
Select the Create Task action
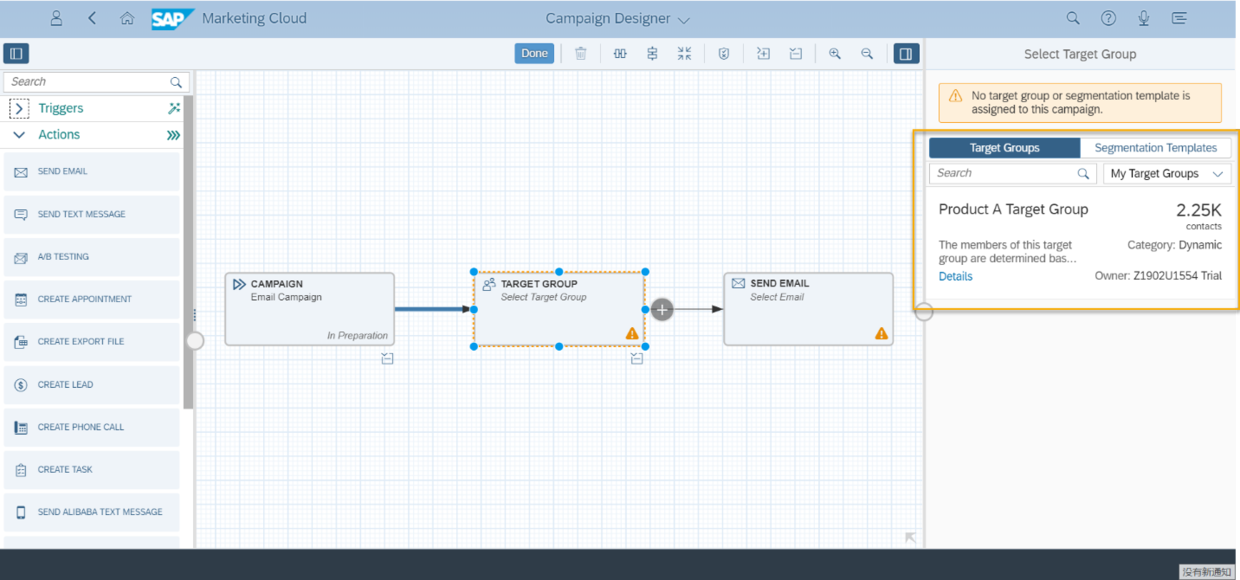pyautogui.click(x=92, y=469)
